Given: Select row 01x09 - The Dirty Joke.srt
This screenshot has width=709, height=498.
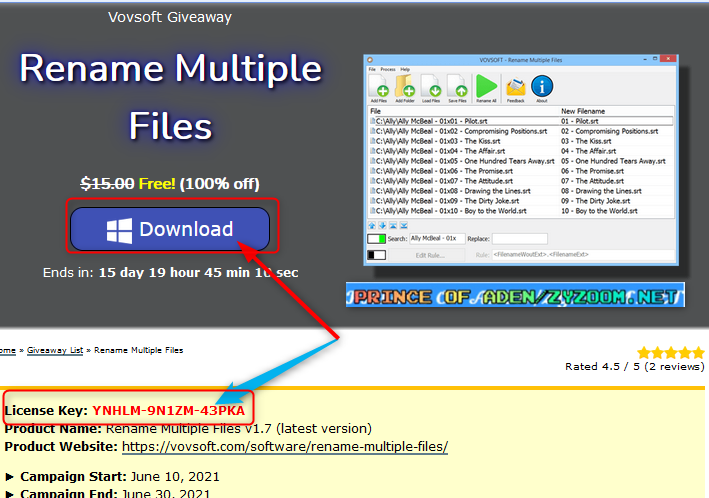Looking at the screenshot, I should click(x=521, y=201).
